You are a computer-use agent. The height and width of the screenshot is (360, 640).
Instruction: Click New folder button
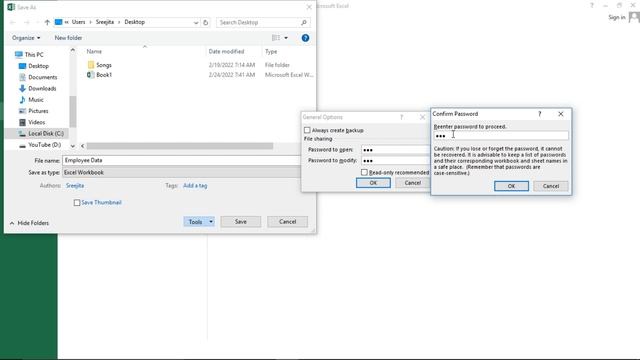pos(68,38)
